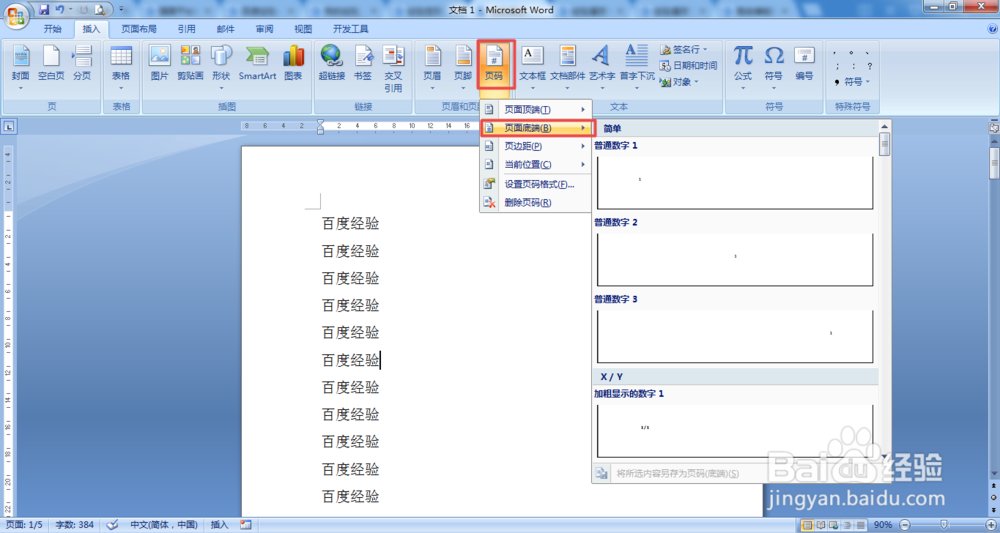Open the Header (页眉) dropdown
1000x533 pixels.
pyautogui.click(x=432, y=68)
